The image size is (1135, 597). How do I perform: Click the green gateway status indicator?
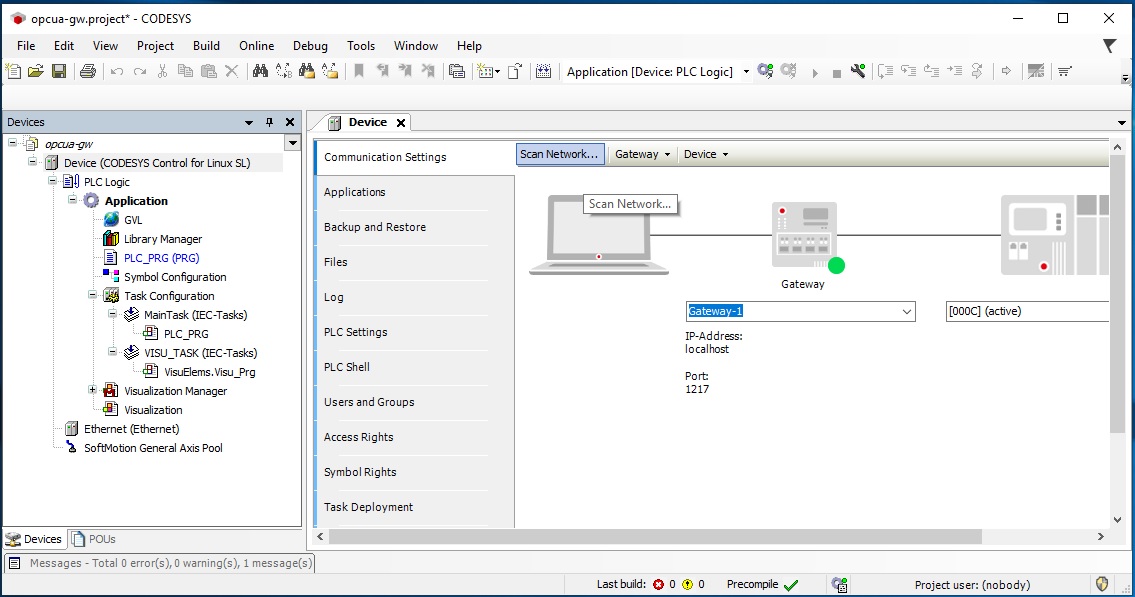pyautogui.click(x=836, y=266)
